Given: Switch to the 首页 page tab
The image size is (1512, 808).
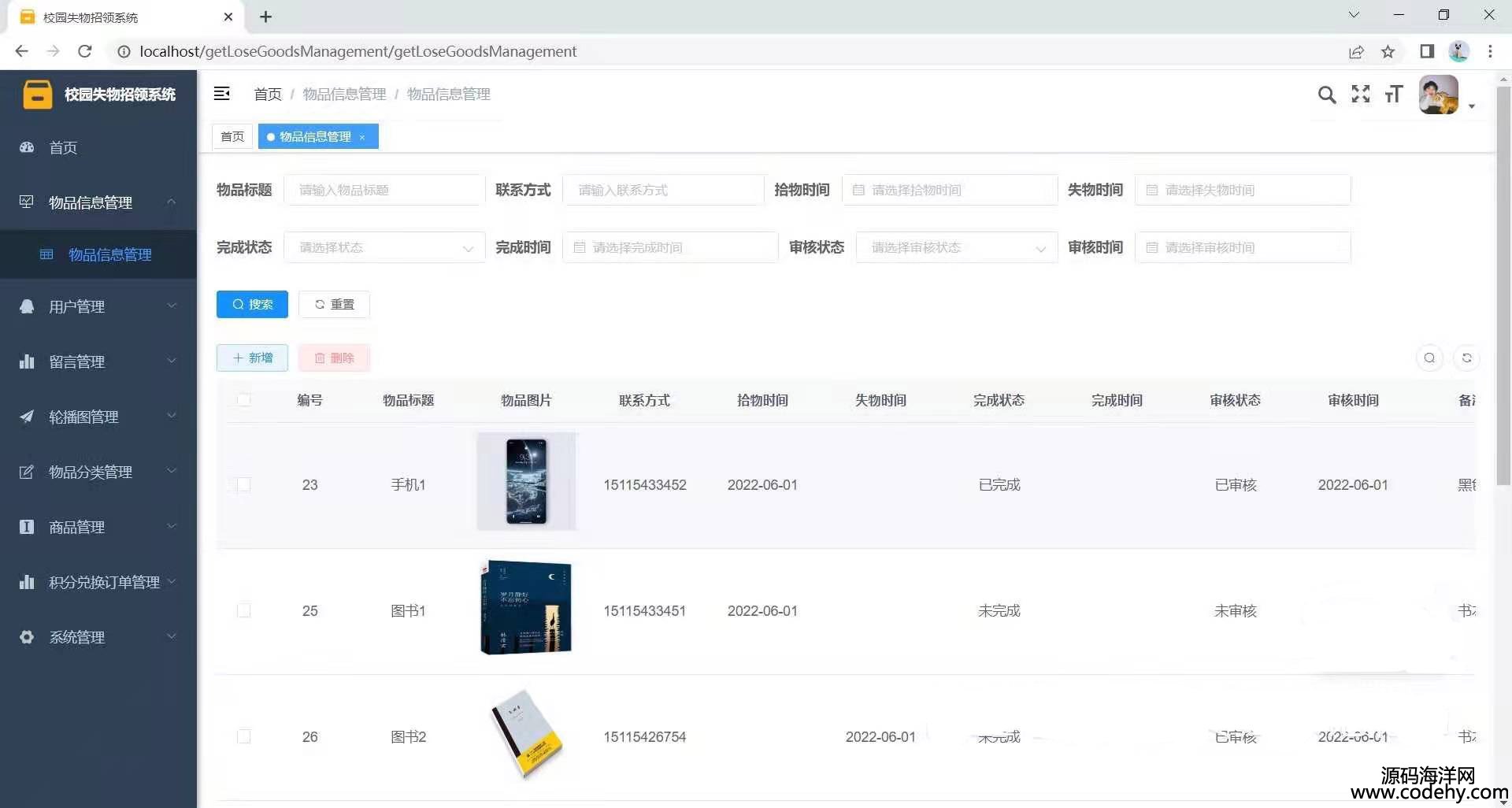Looking at the screenshot, I should [x=232, y=137].
